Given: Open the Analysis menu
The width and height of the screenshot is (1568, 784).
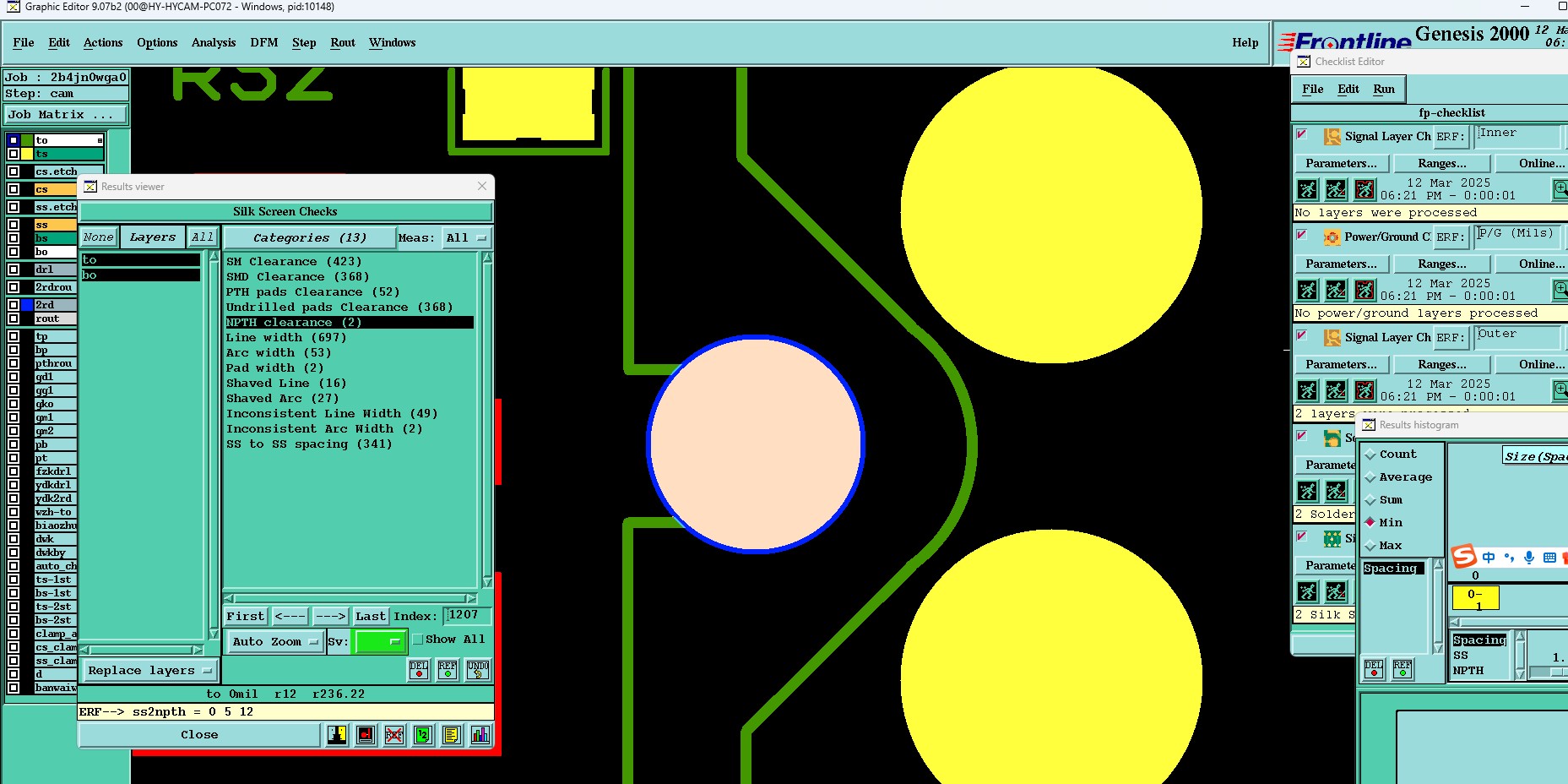Looking at the screenshot, I should pos(214,43).
